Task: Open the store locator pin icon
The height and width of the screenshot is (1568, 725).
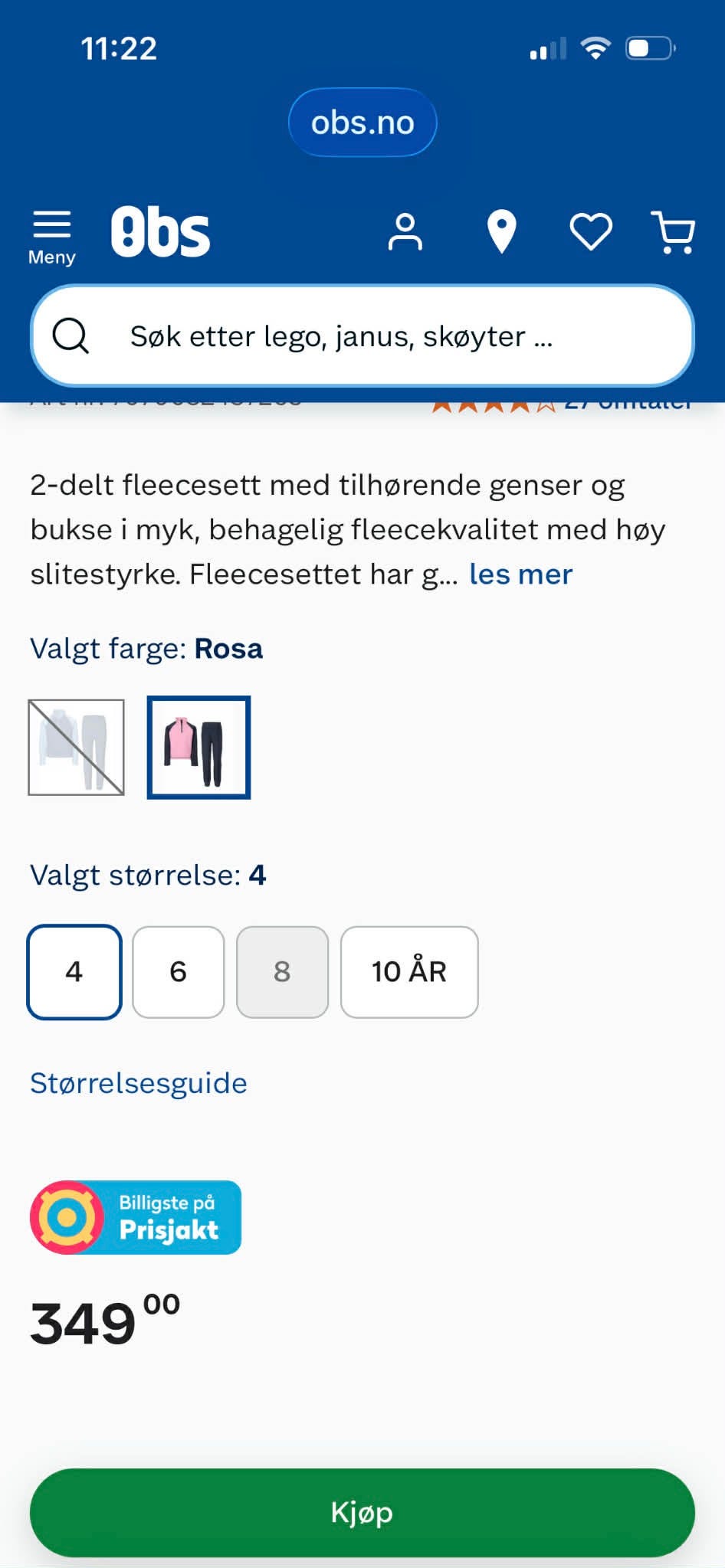Action: [502, 231]
